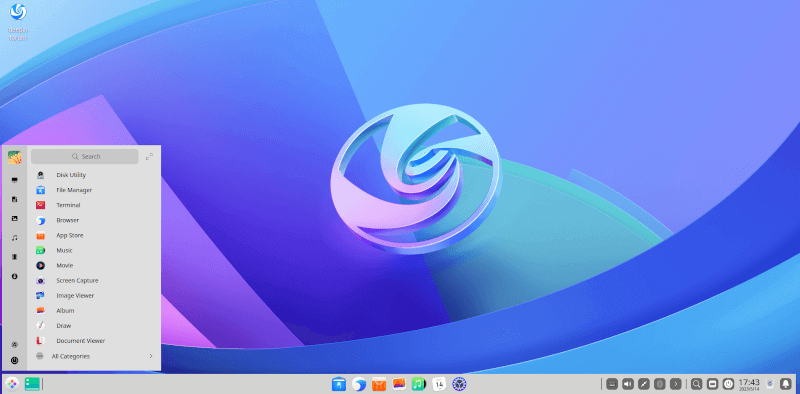Launch Disk Utility from the launcher

coord(94,175)
